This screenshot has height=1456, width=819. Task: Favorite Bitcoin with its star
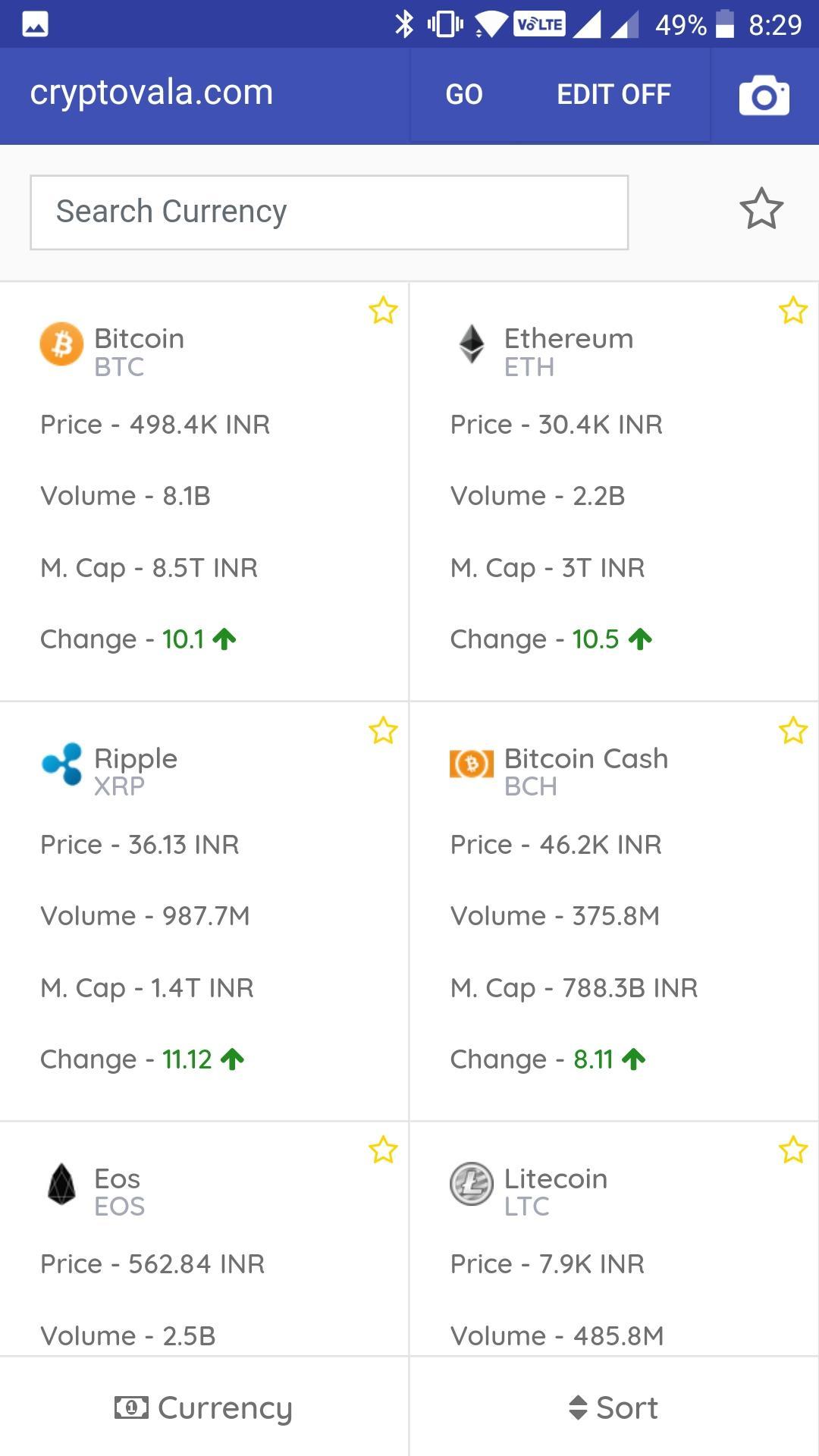[x=383, y=310]
